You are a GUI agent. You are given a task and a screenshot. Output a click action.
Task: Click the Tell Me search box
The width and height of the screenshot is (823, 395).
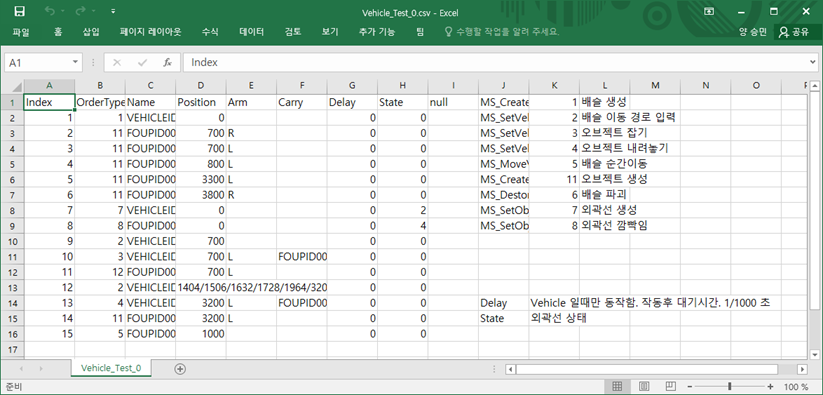(502, 32)
